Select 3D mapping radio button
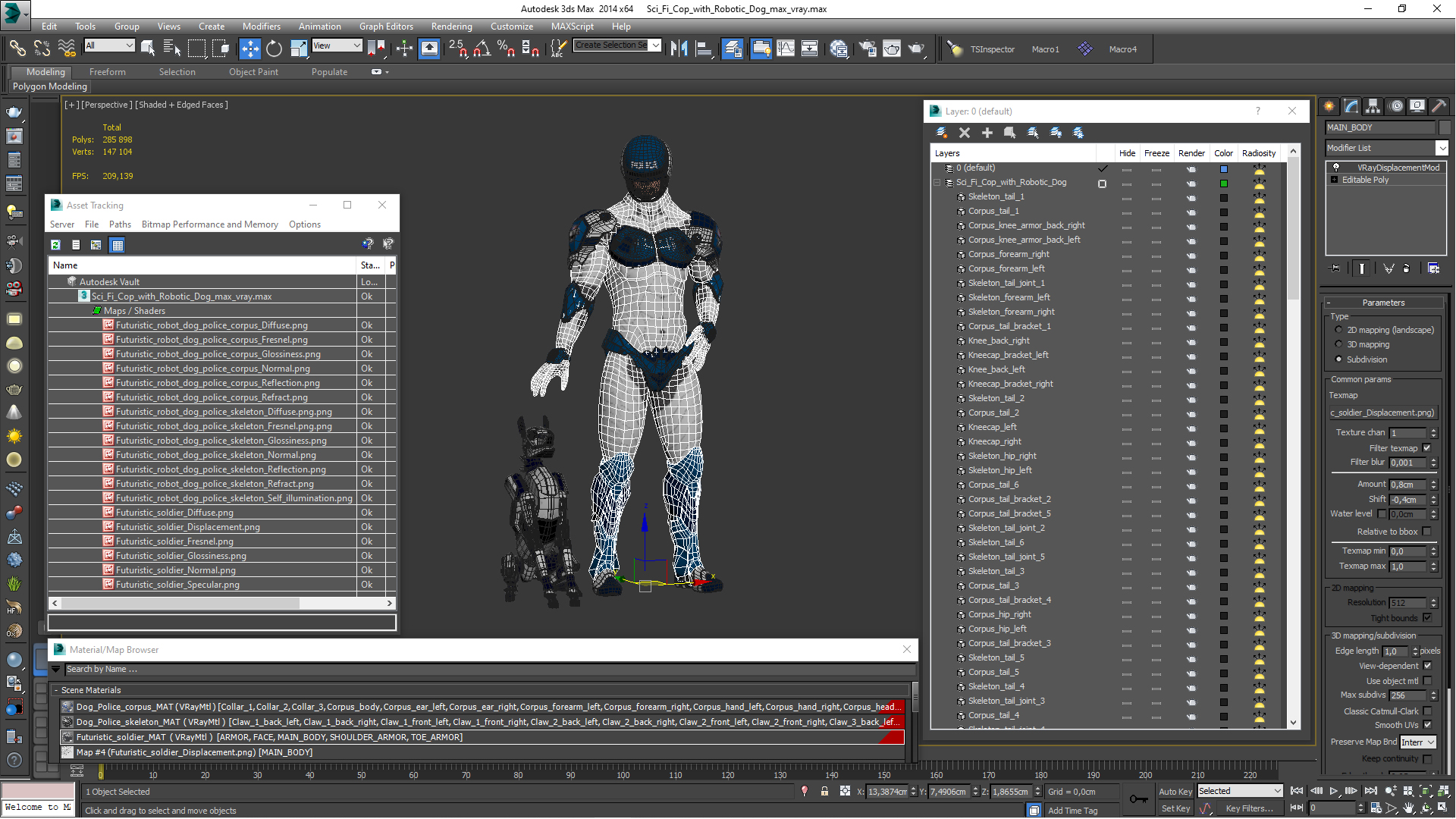 pyautogui.click(x=1338, y=344)
